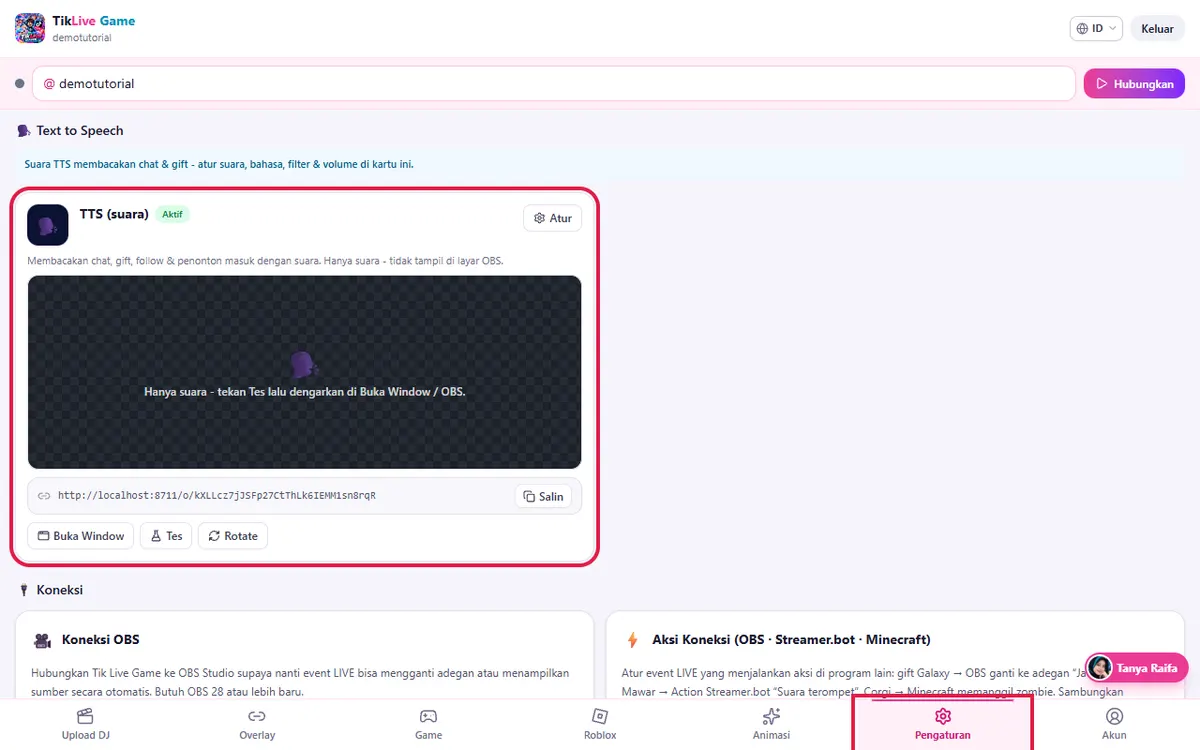Screen dimensions: 1200x750
Task: Run a TTS test with Tes
Action: click(x=166, y=536)
